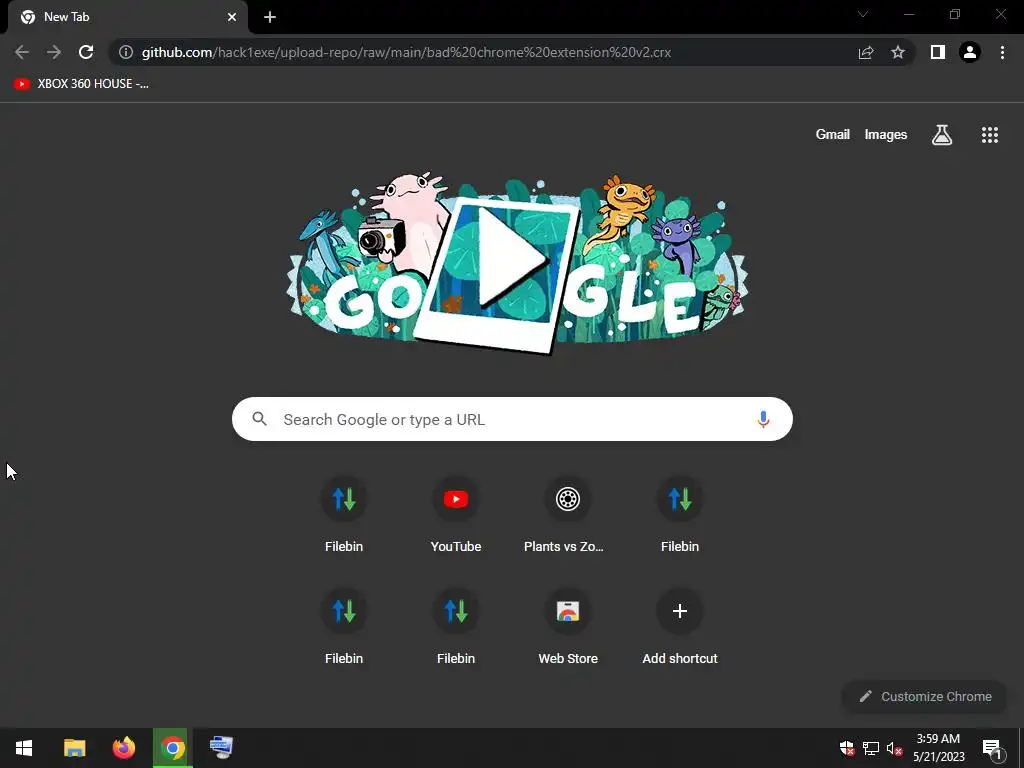Open Customize Chrome
This screenshot has height=768, width=1024.
pos(925,697)
